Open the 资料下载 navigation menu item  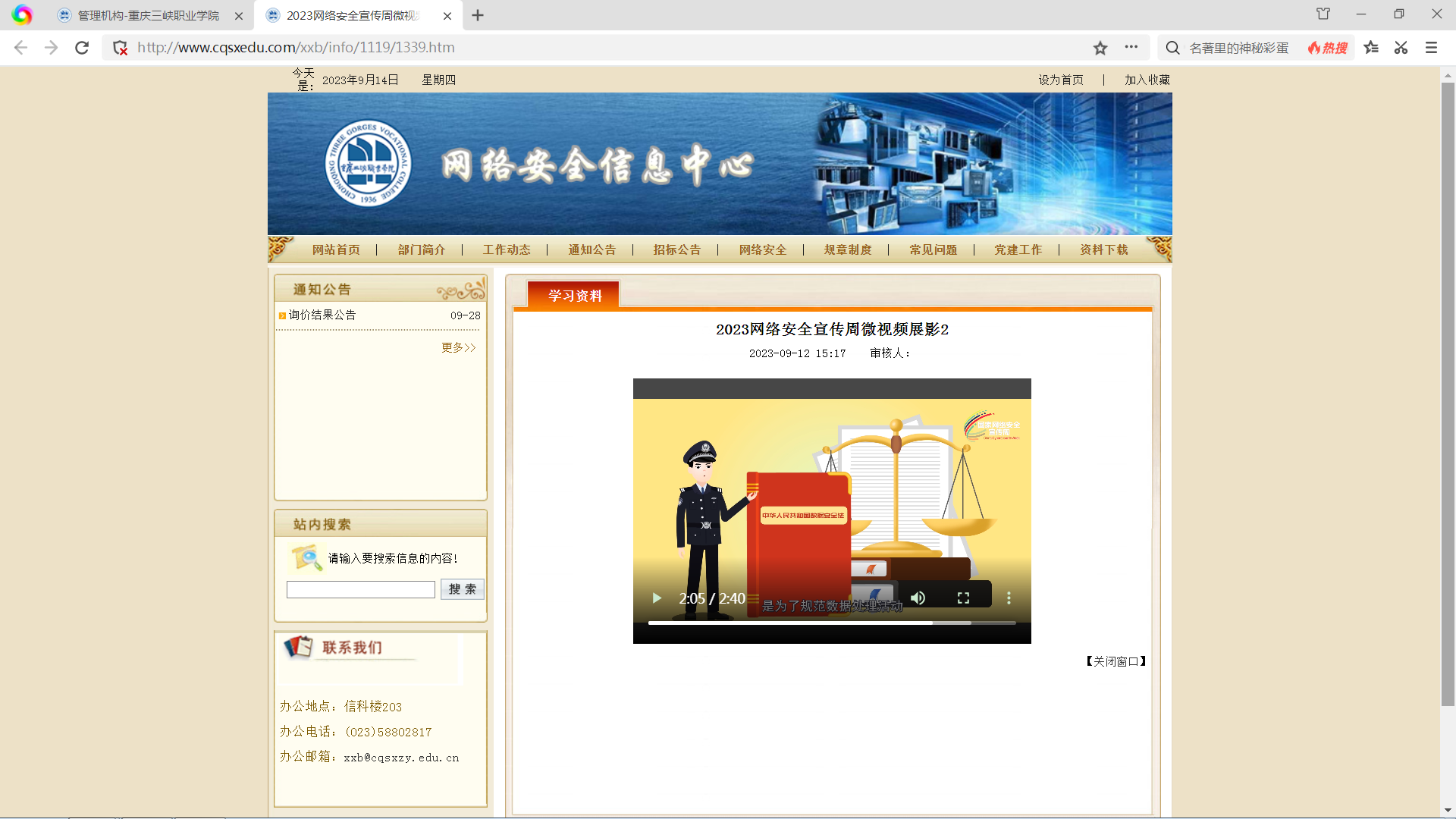tap(1104, 249)
